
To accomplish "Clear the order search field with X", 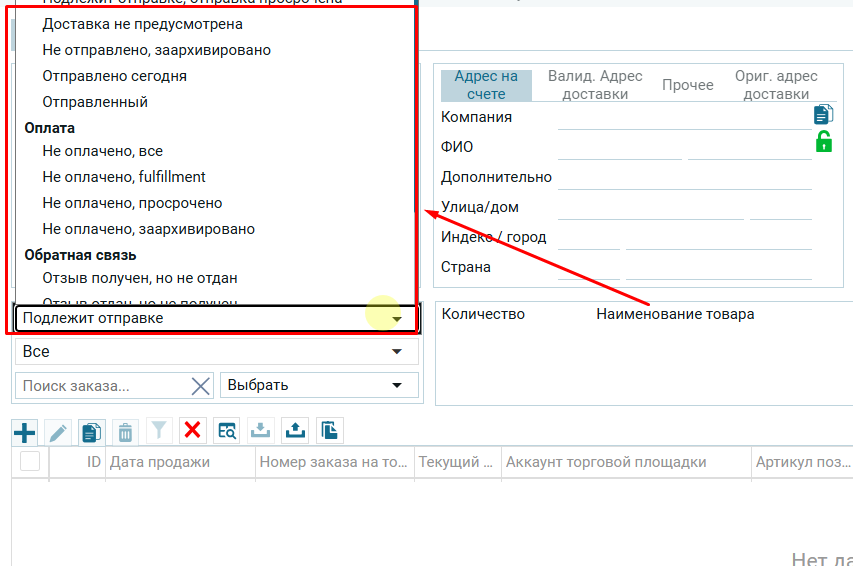I will 201,386.
